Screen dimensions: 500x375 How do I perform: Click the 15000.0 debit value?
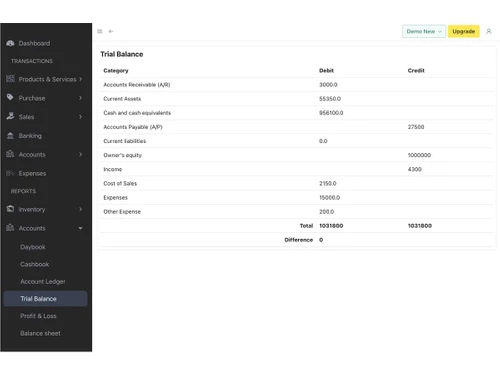point(329,198)
